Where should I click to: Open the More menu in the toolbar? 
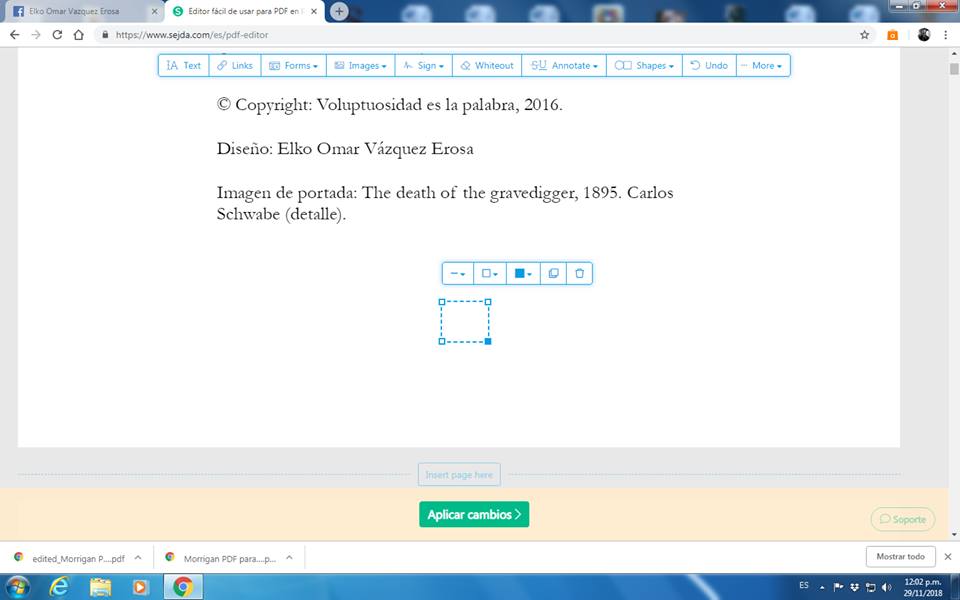click(x=763, y=65)
